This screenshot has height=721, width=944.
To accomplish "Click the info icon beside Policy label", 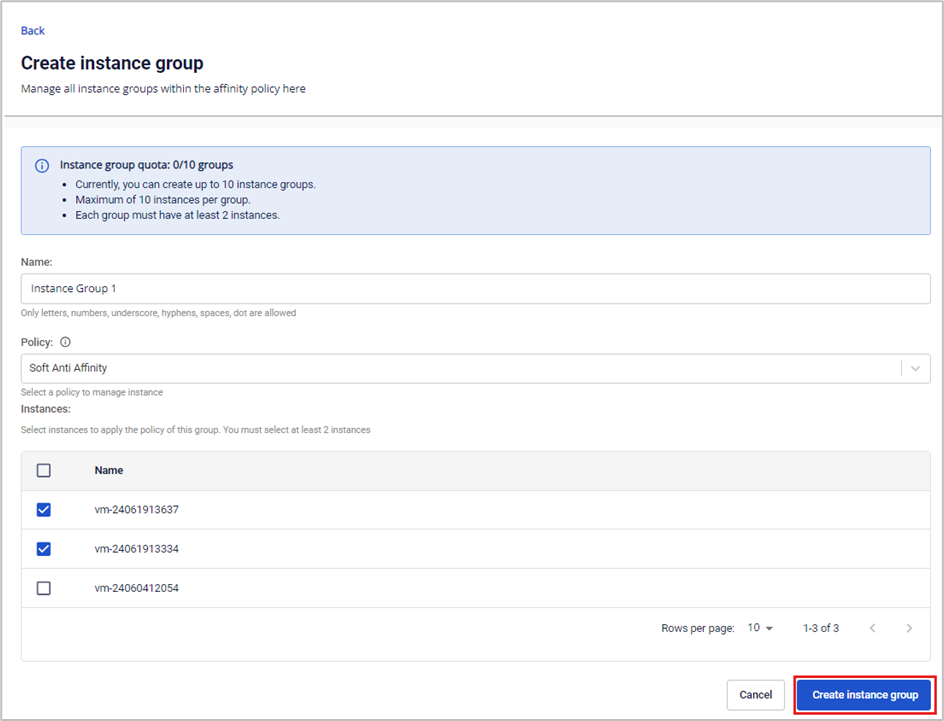I will tap(66, 342).
